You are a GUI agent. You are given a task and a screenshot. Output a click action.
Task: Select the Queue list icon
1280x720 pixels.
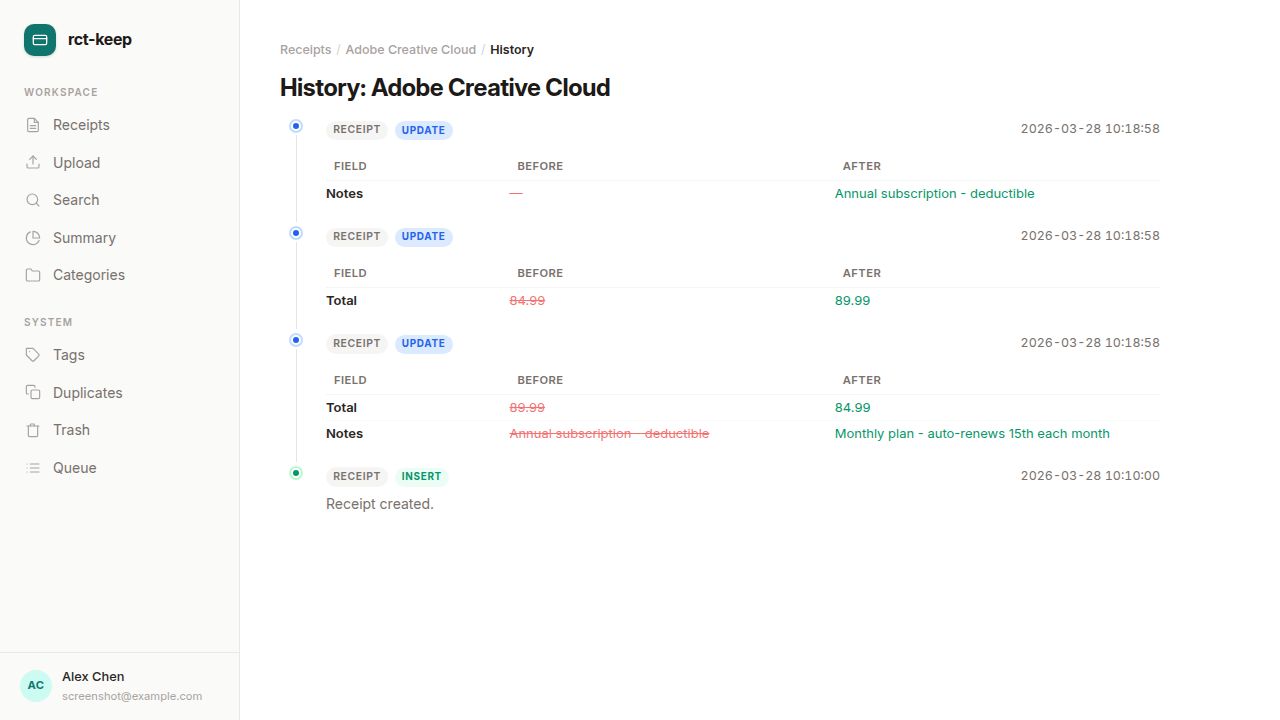[x=34, y=467]
